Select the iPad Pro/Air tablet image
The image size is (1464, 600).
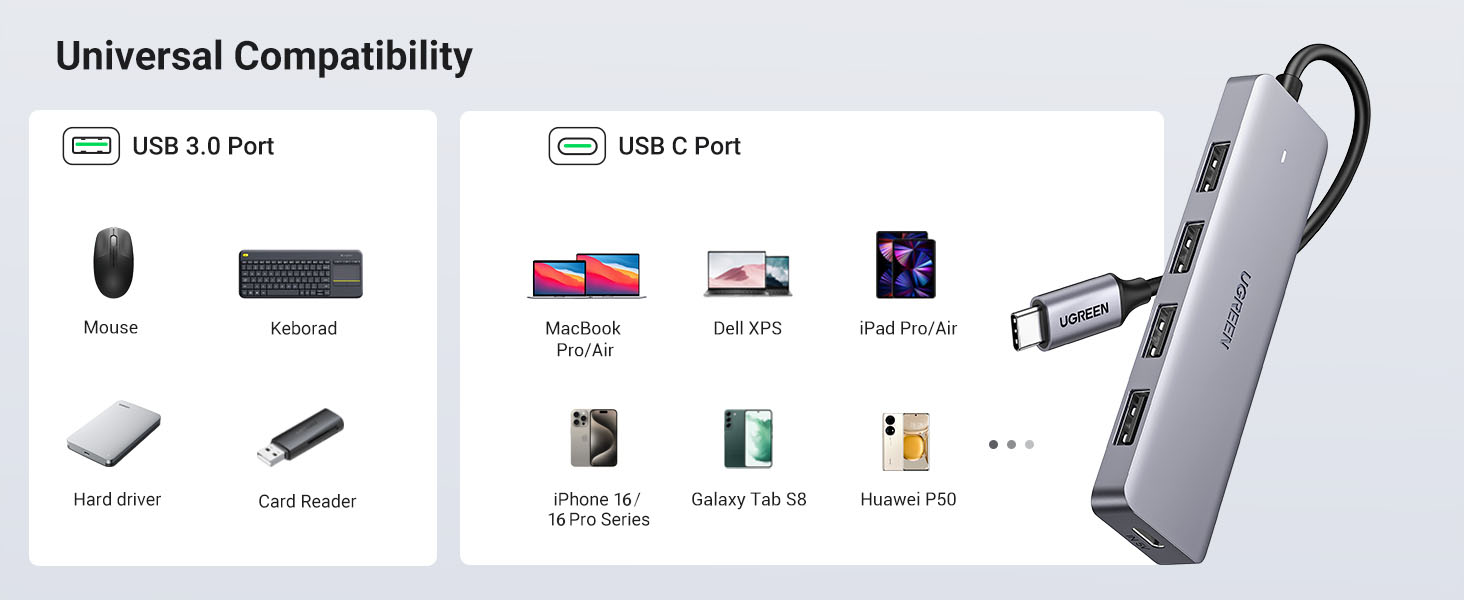coord(906,265)
